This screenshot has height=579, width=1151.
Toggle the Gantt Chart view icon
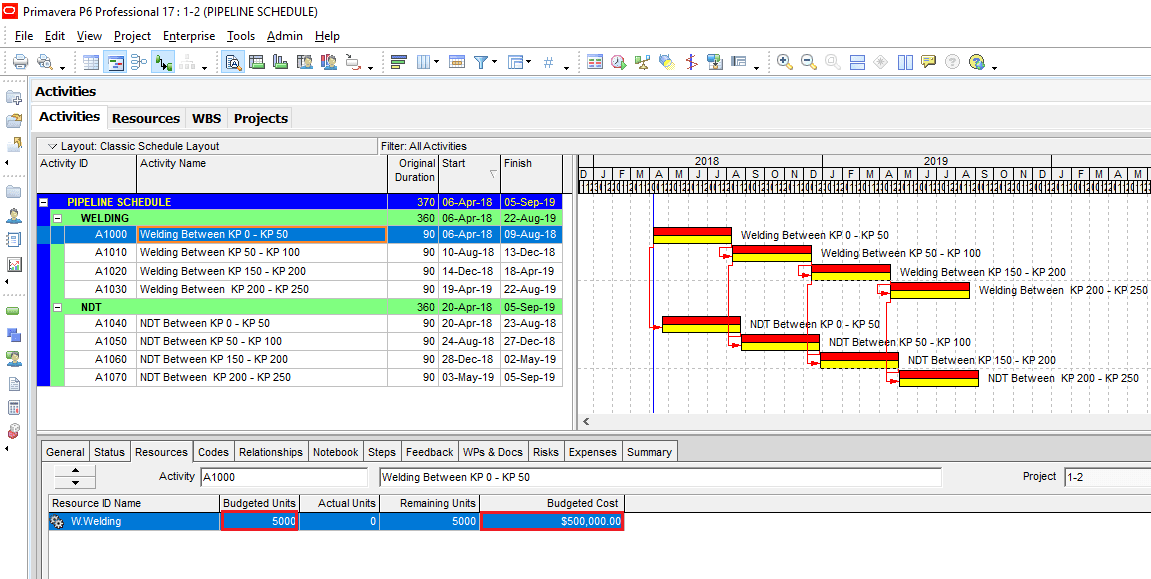click(115, 62)
